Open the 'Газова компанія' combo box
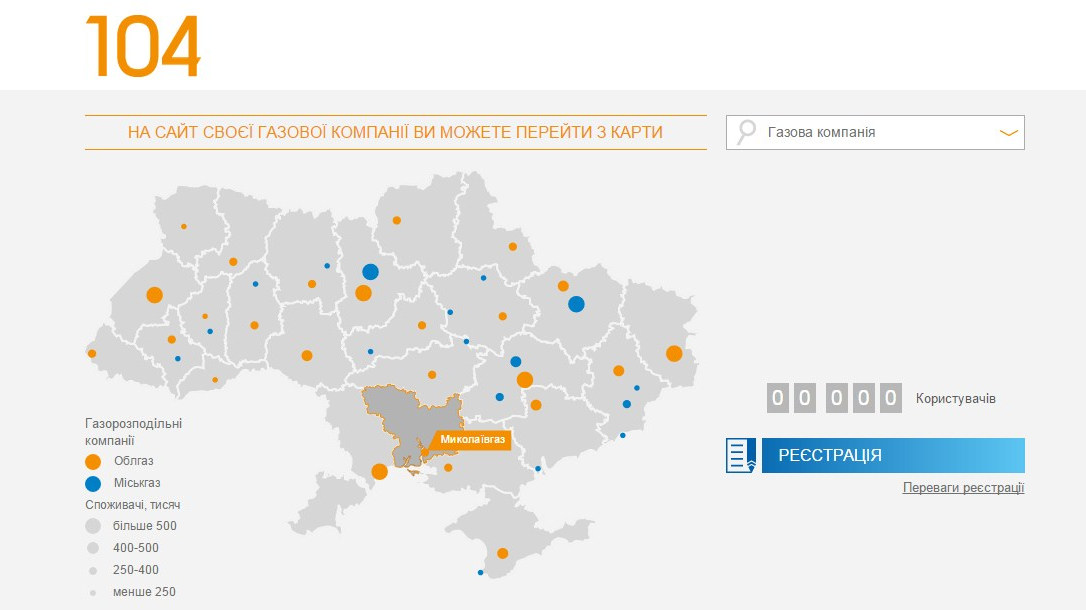The height and width of the screenshot is (610, 1086). click(875, 132)
